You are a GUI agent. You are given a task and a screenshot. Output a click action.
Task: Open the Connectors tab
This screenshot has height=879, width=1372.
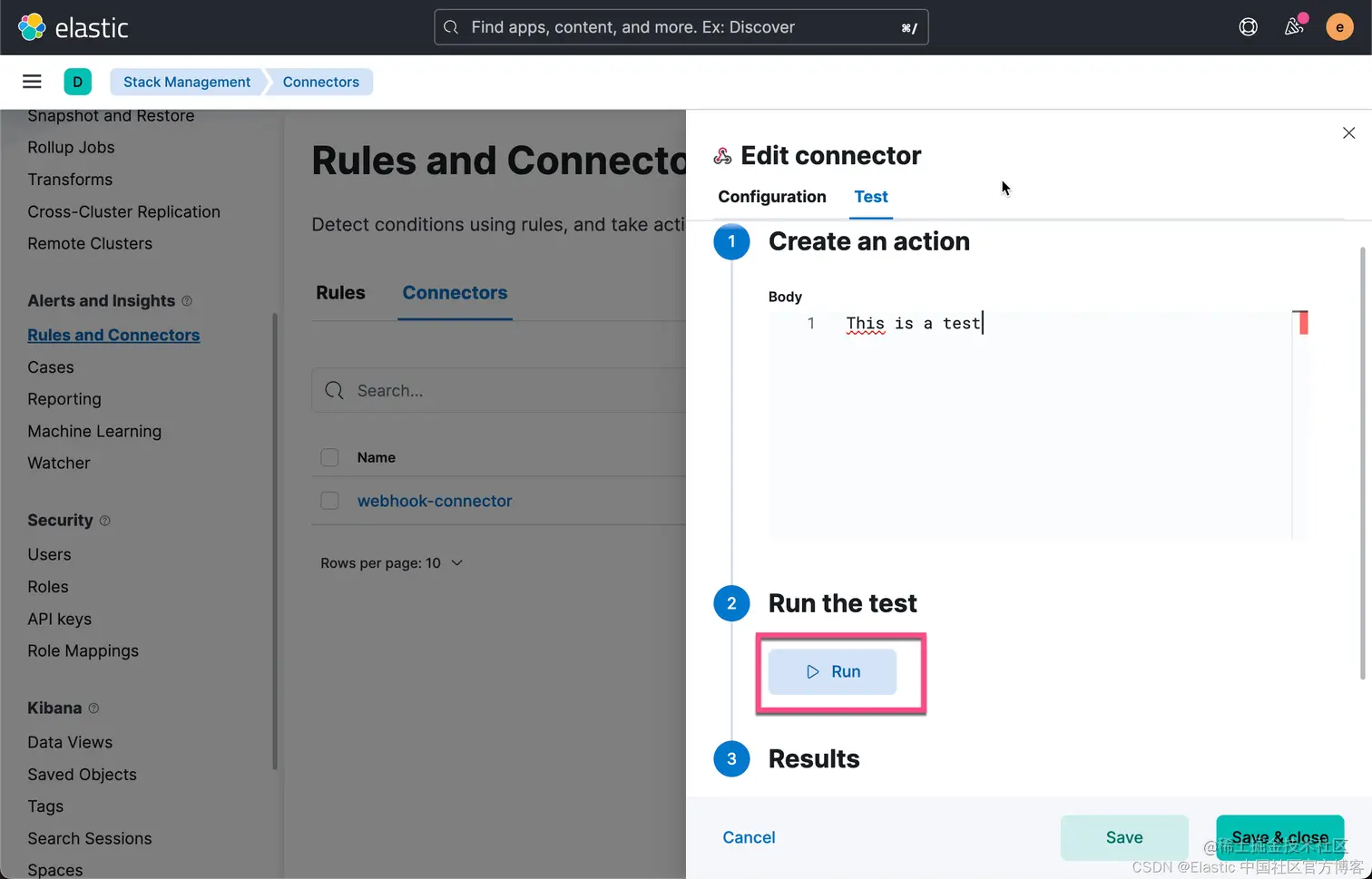coord(455,293)
